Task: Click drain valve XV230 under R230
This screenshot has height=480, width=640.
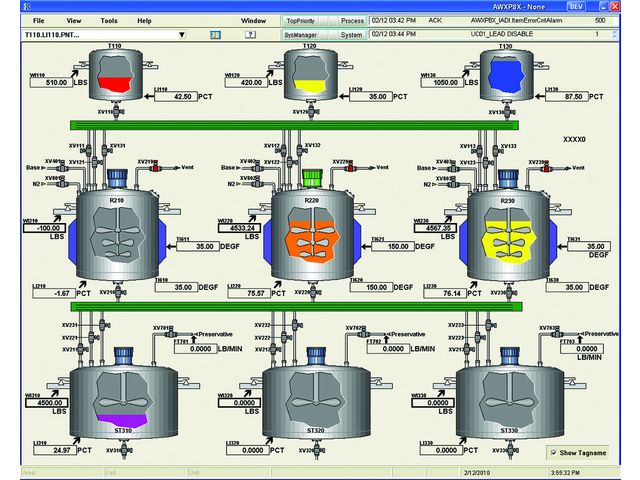Action: pos(509,293)
